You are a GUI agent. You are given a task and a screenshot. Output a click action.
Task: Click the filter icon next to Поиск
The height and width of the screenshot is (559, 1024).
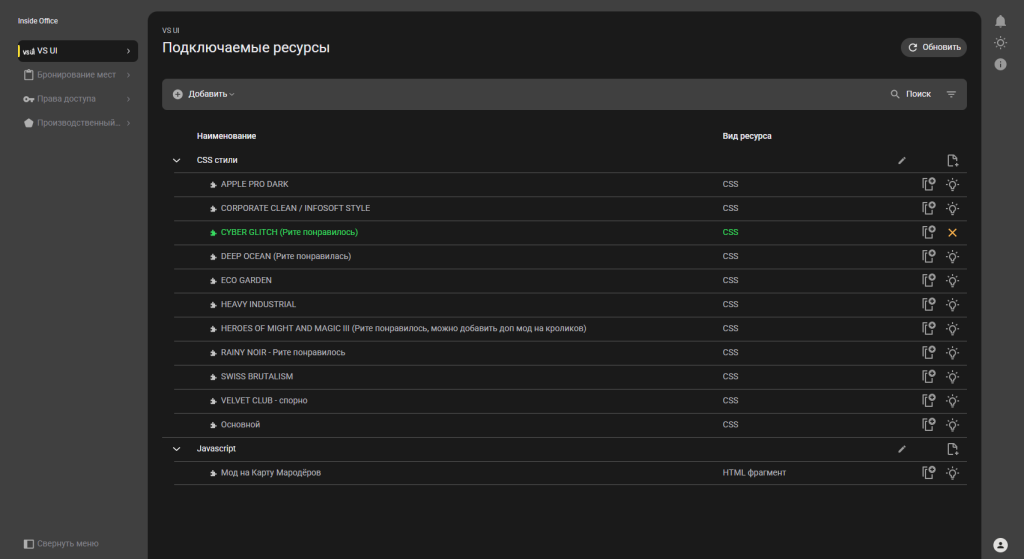pyautogui.click(x=951, y=94)
